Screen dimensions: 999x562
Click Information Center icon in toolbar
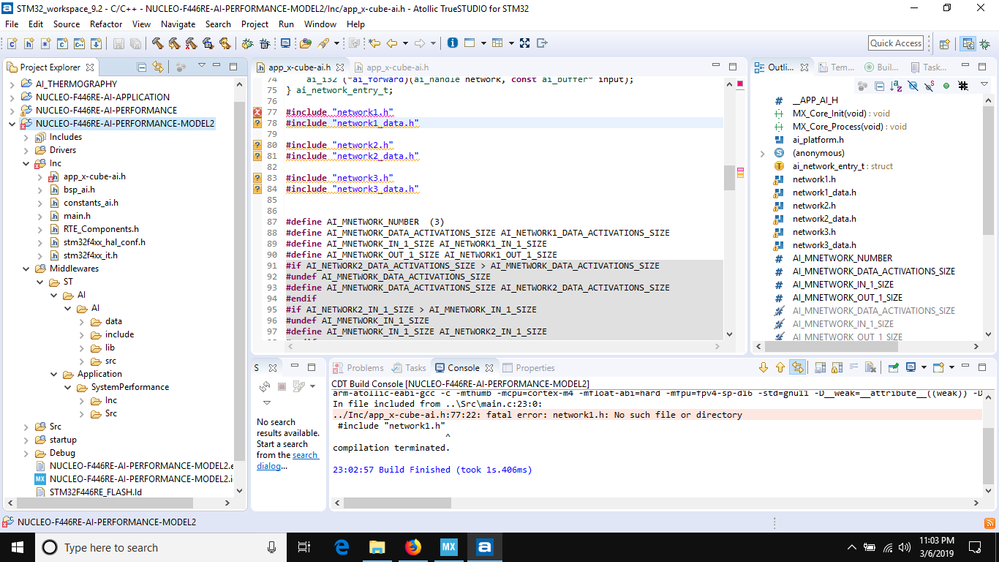tap(453, 43)
